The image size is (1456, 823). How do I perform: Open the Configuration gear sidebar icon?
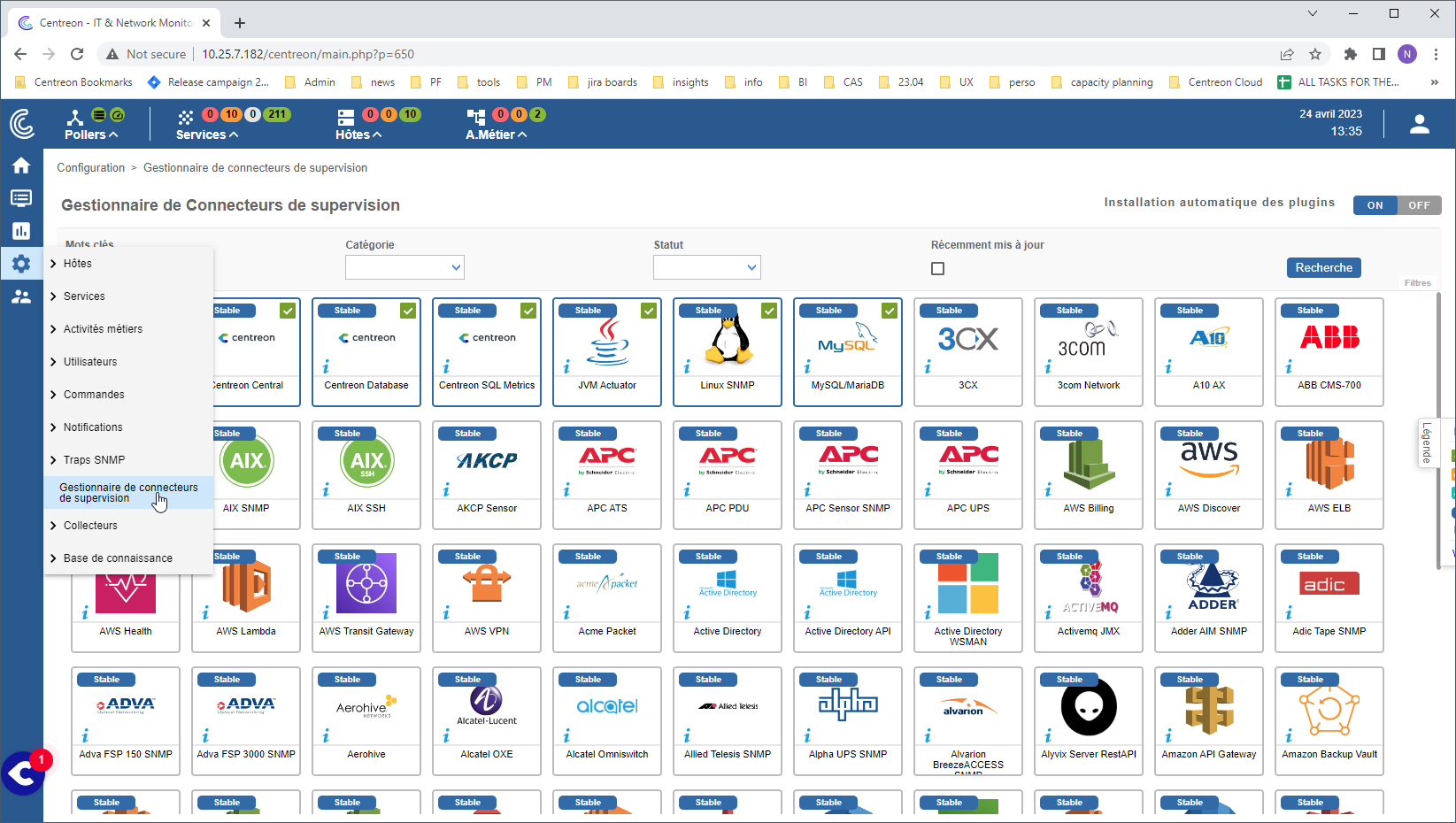coord(21,264)
